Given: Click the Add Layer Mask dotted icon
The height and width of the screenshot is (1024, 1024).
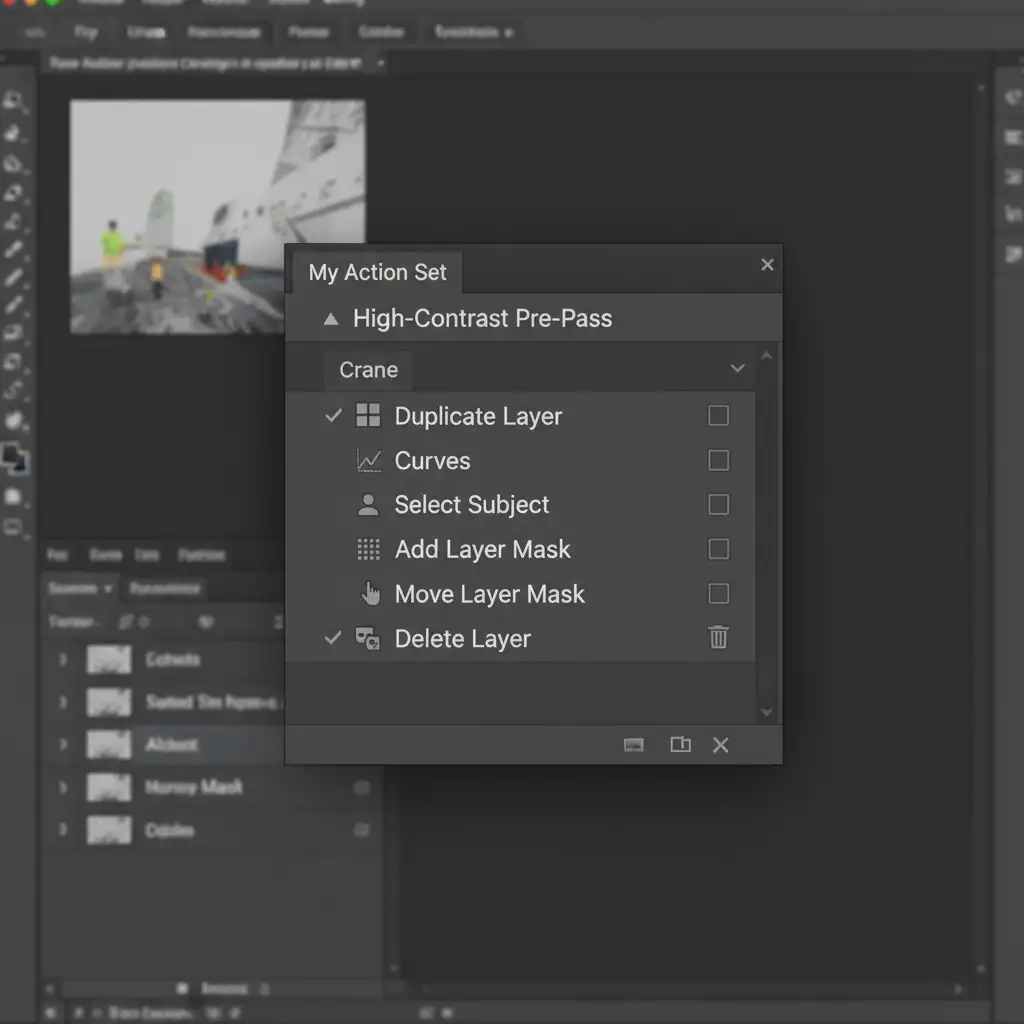Looking at the screenshot, I should (x=368, y=549).
